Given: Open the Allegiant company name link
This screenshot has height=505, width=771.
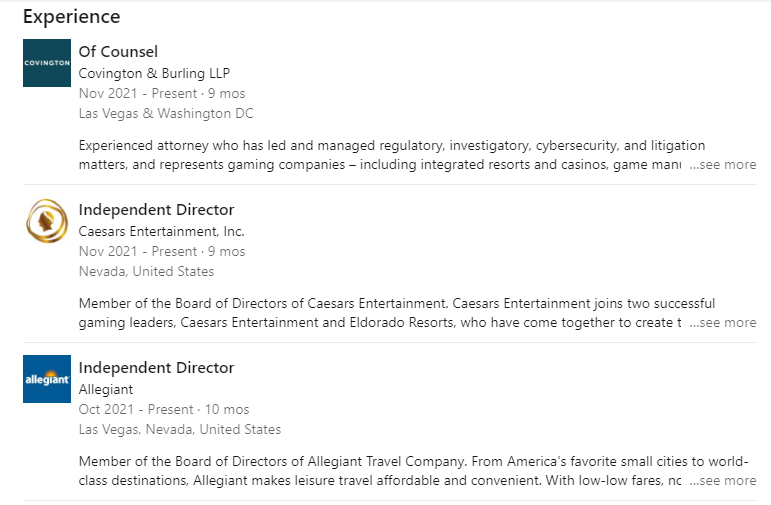Looking at the screenshot, I should point(106,389).
